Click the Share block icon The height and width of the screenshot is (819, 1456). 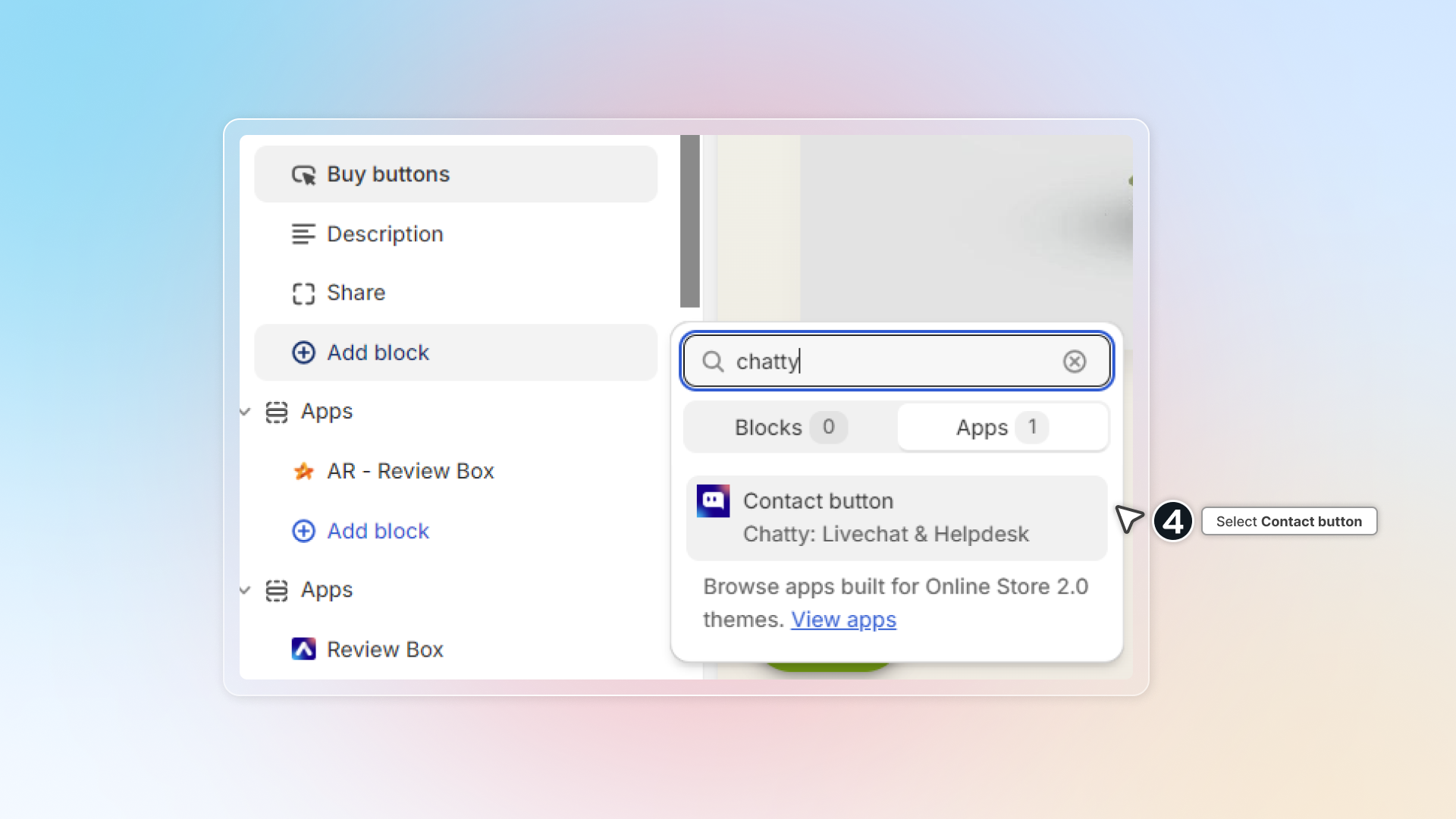tap(303, 293)
